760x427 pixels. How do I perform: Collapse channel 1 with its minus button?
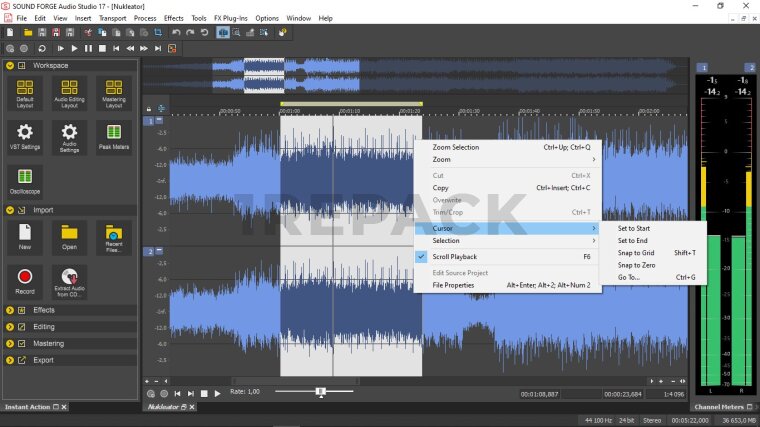tap(157, 121)
